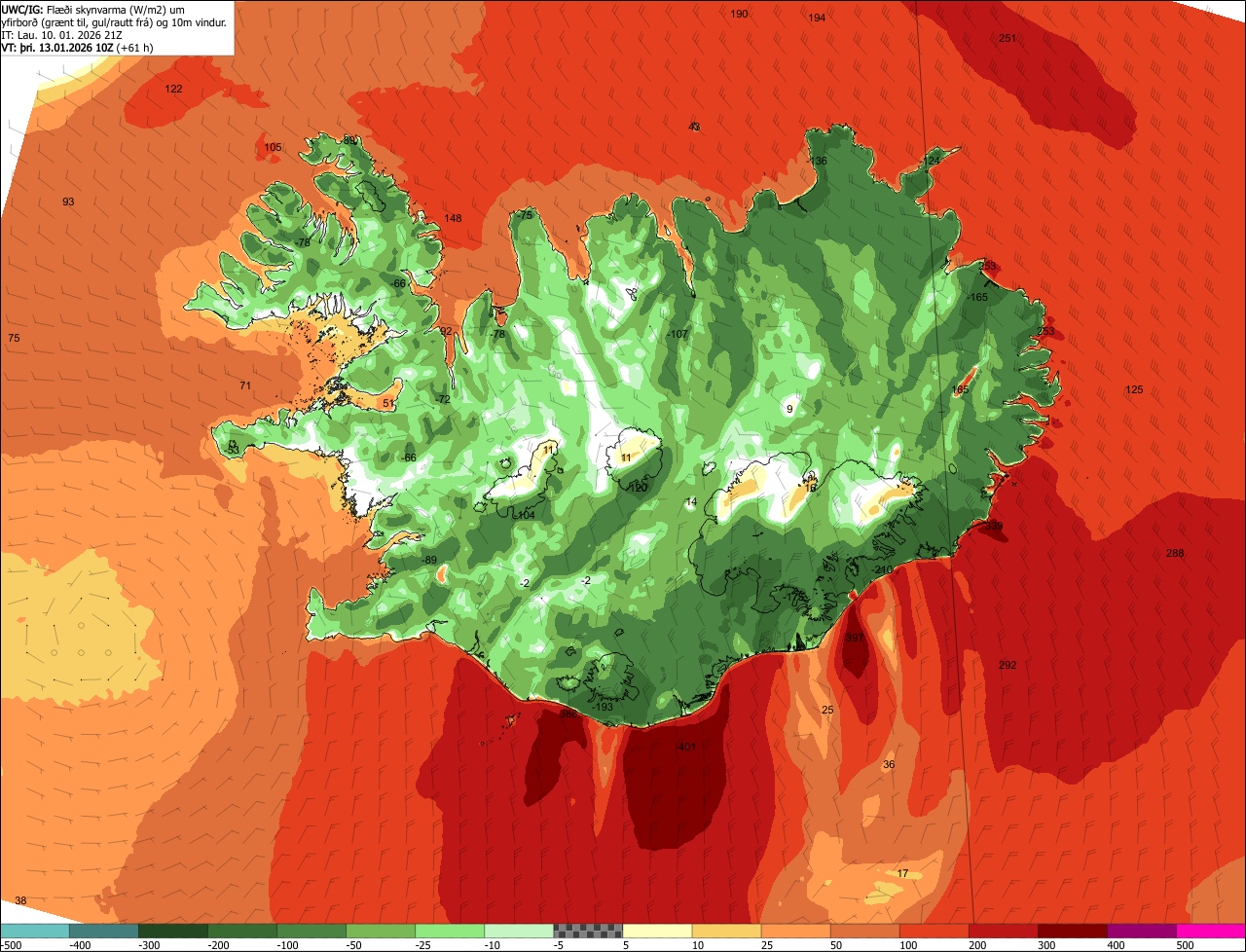Click the '38' value in the bottom-left corner
The height and width of the screenshot is (952, 1246).
click(x=20, y=900)
